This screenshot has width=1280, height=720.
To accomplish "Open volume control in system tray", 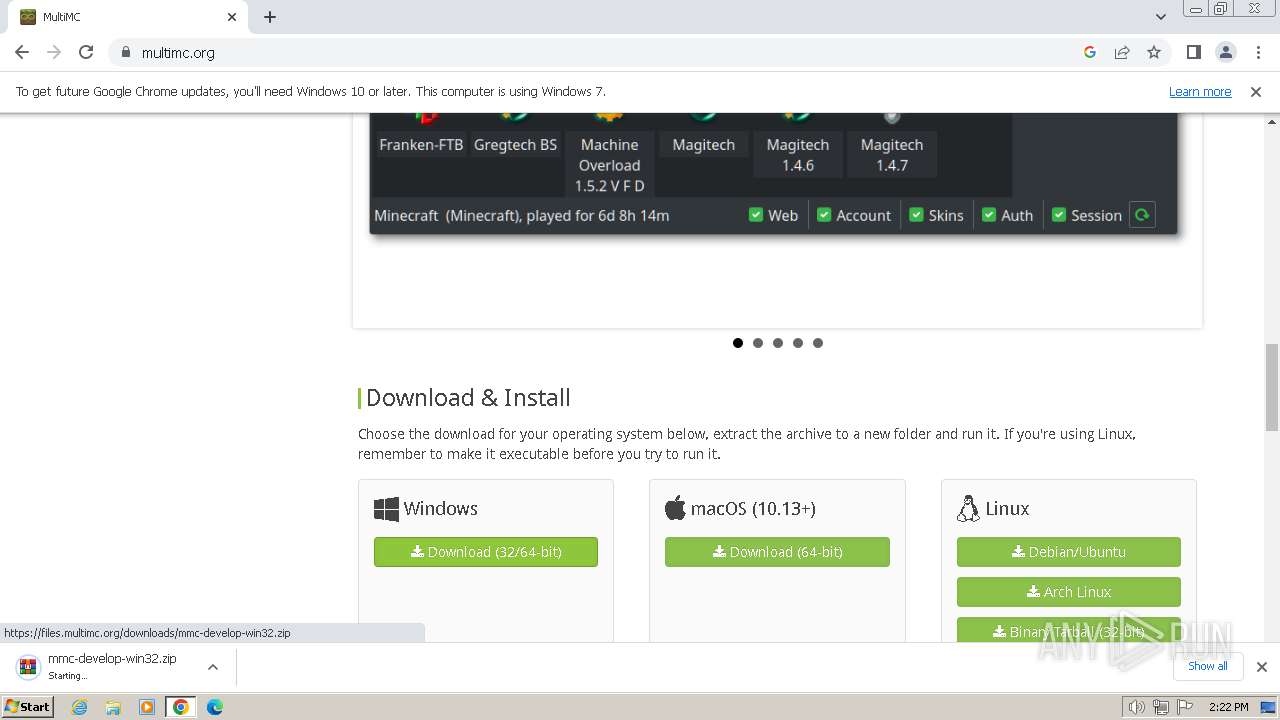I will click(1136, 707).
